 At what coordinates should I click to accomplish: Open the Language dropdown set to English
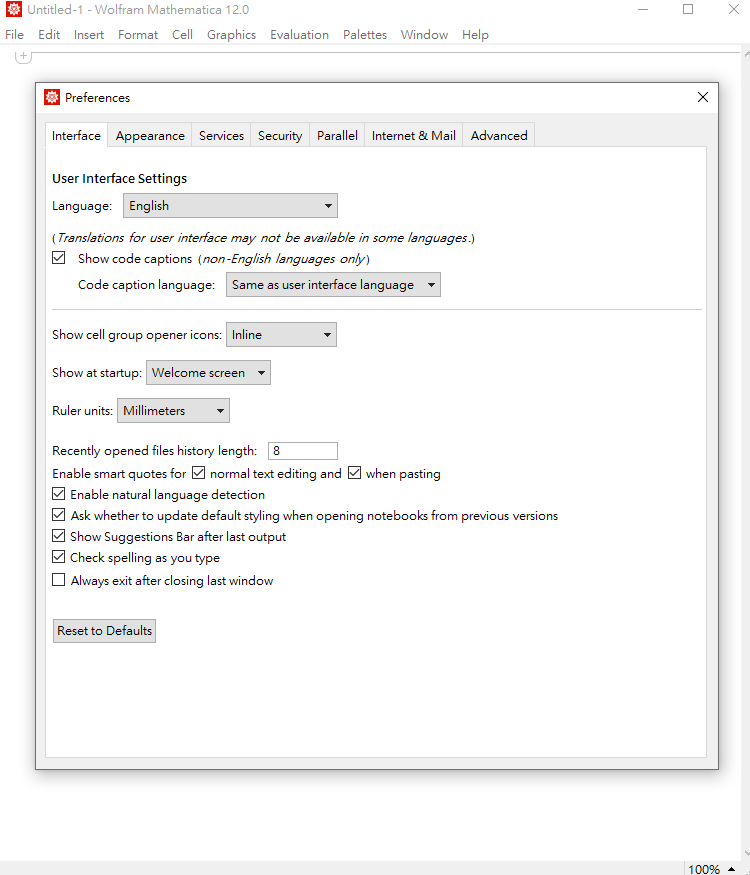[x=230, y=205]
